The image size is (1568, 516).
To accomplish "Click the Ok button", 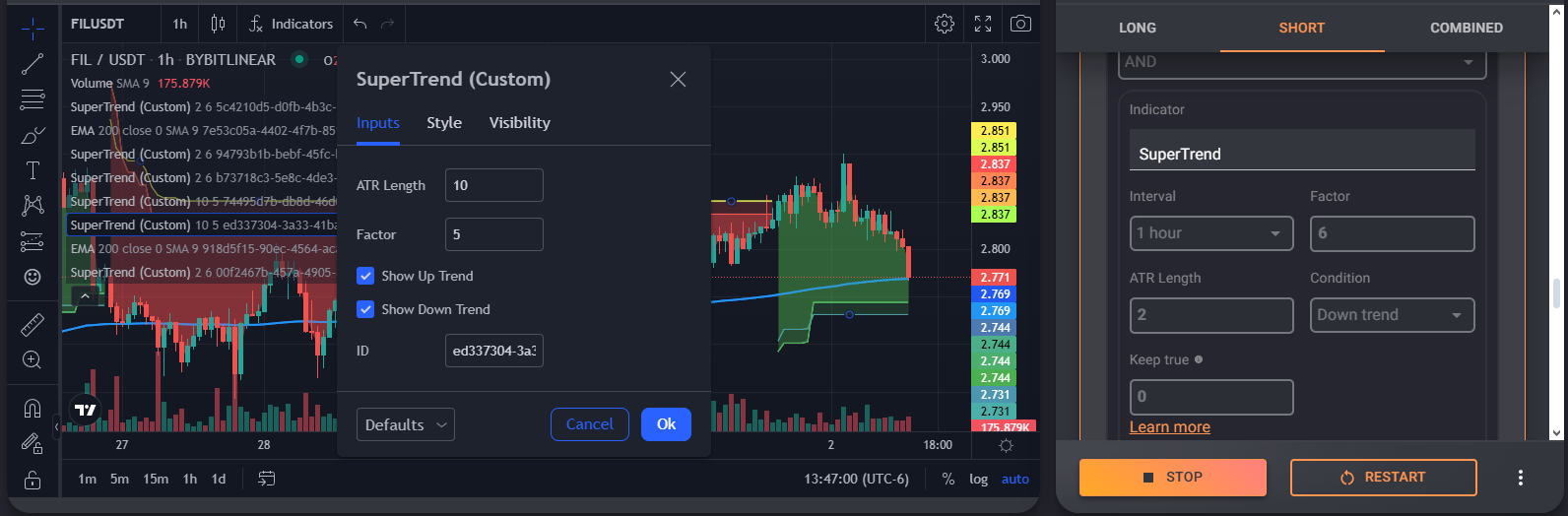I will (x=667, y=424).
